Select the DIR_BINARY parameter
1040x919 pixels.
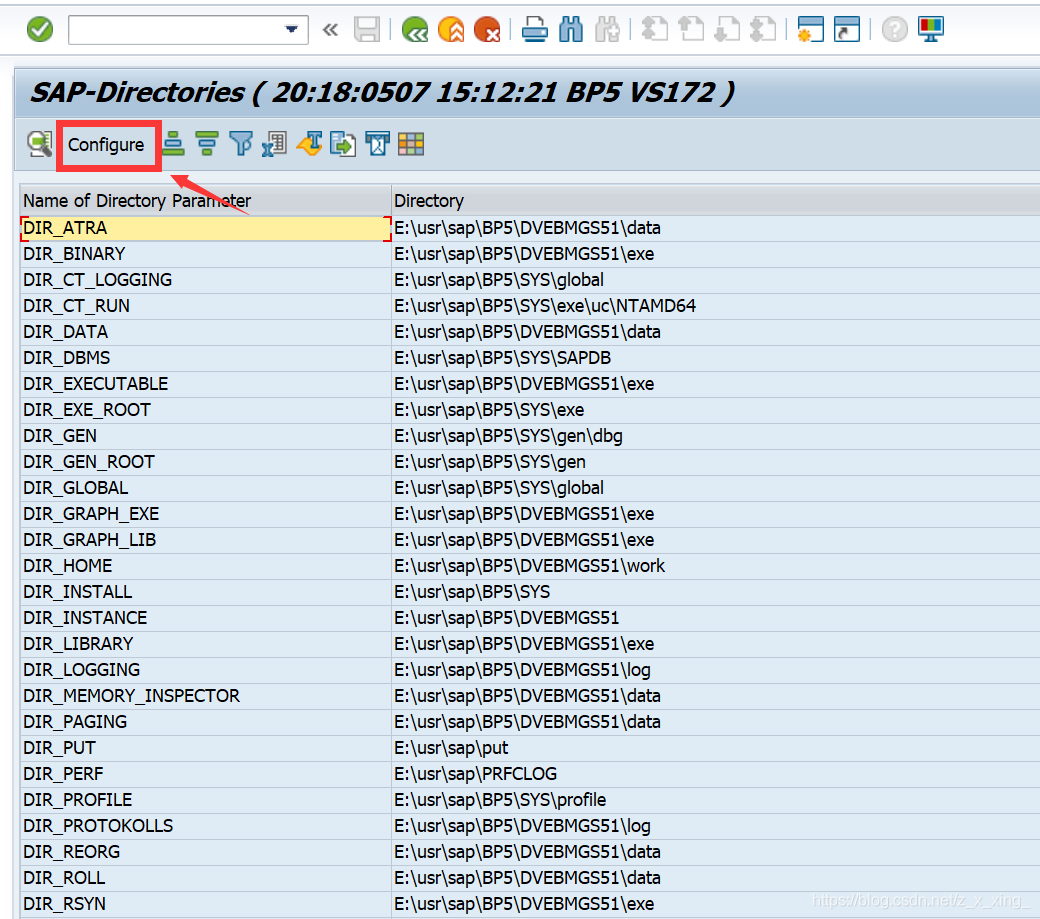coord(206,254)
